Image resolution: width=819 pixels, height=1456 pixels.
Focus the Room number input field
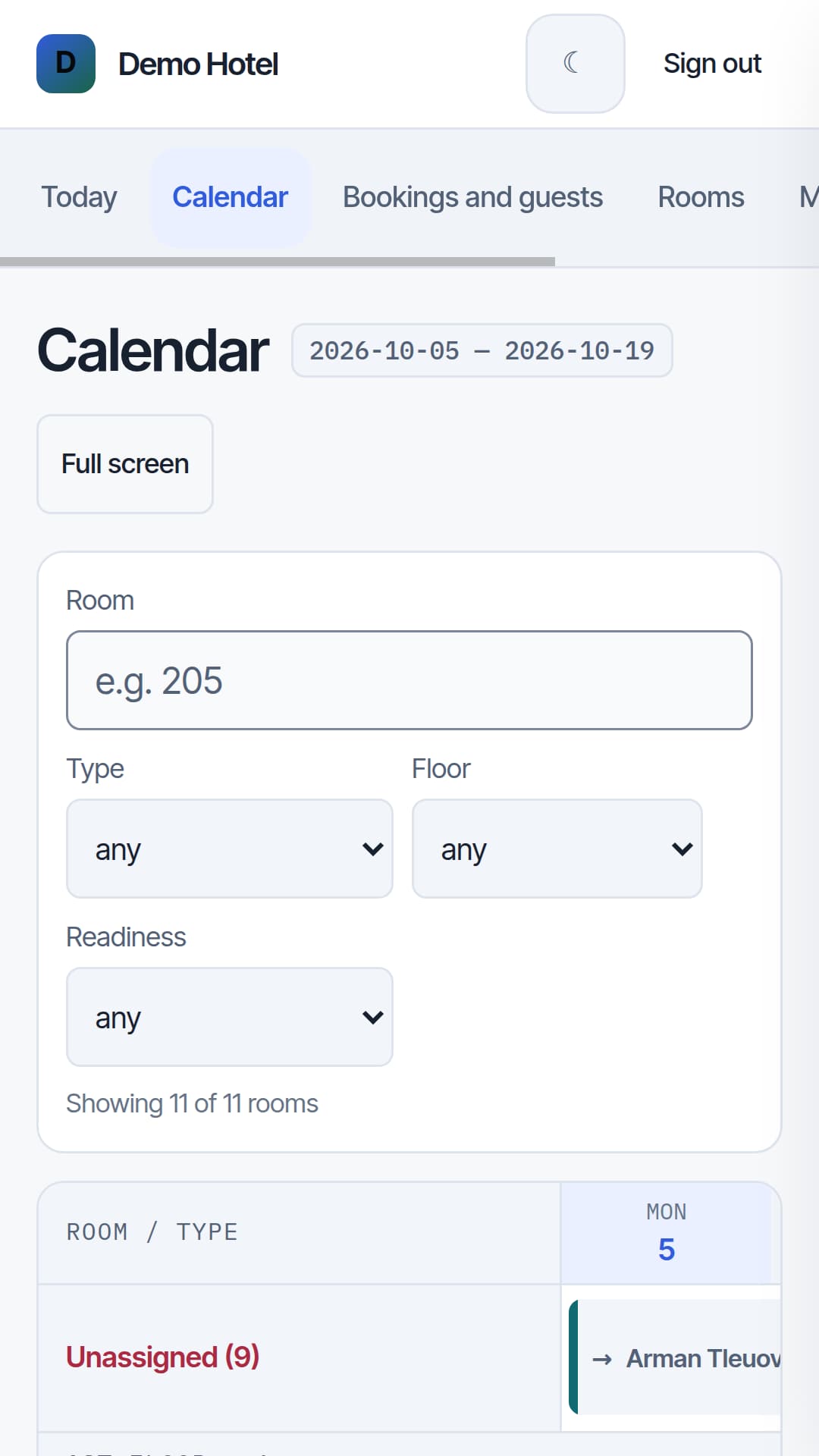(409, 680)
